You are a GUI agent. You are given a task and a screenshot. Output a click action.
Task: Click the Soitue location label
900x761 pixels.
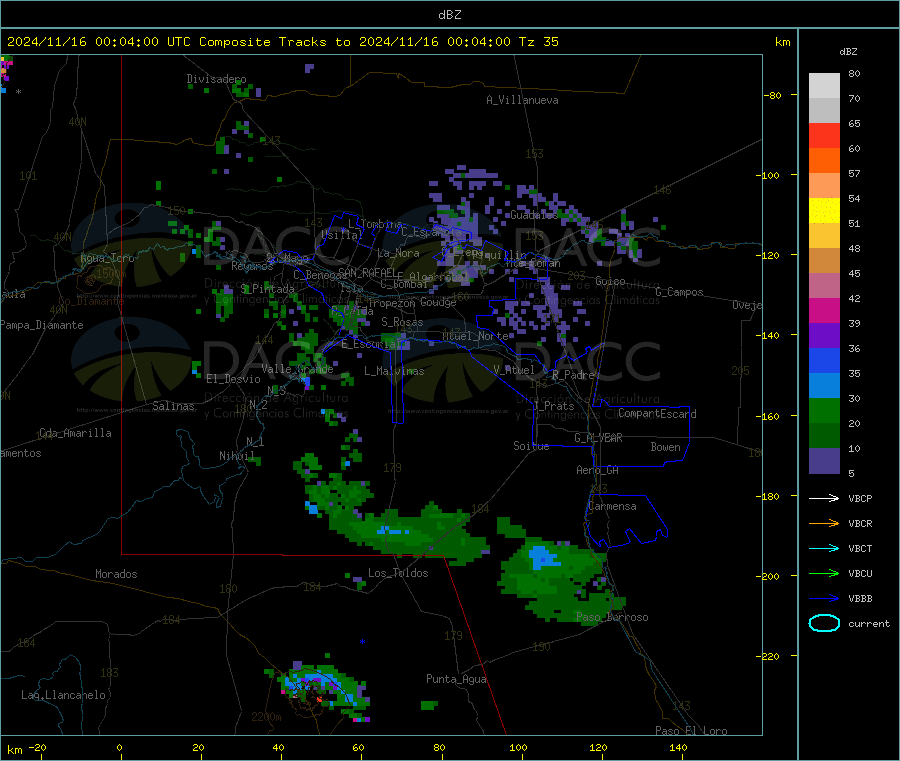[531, 446]
